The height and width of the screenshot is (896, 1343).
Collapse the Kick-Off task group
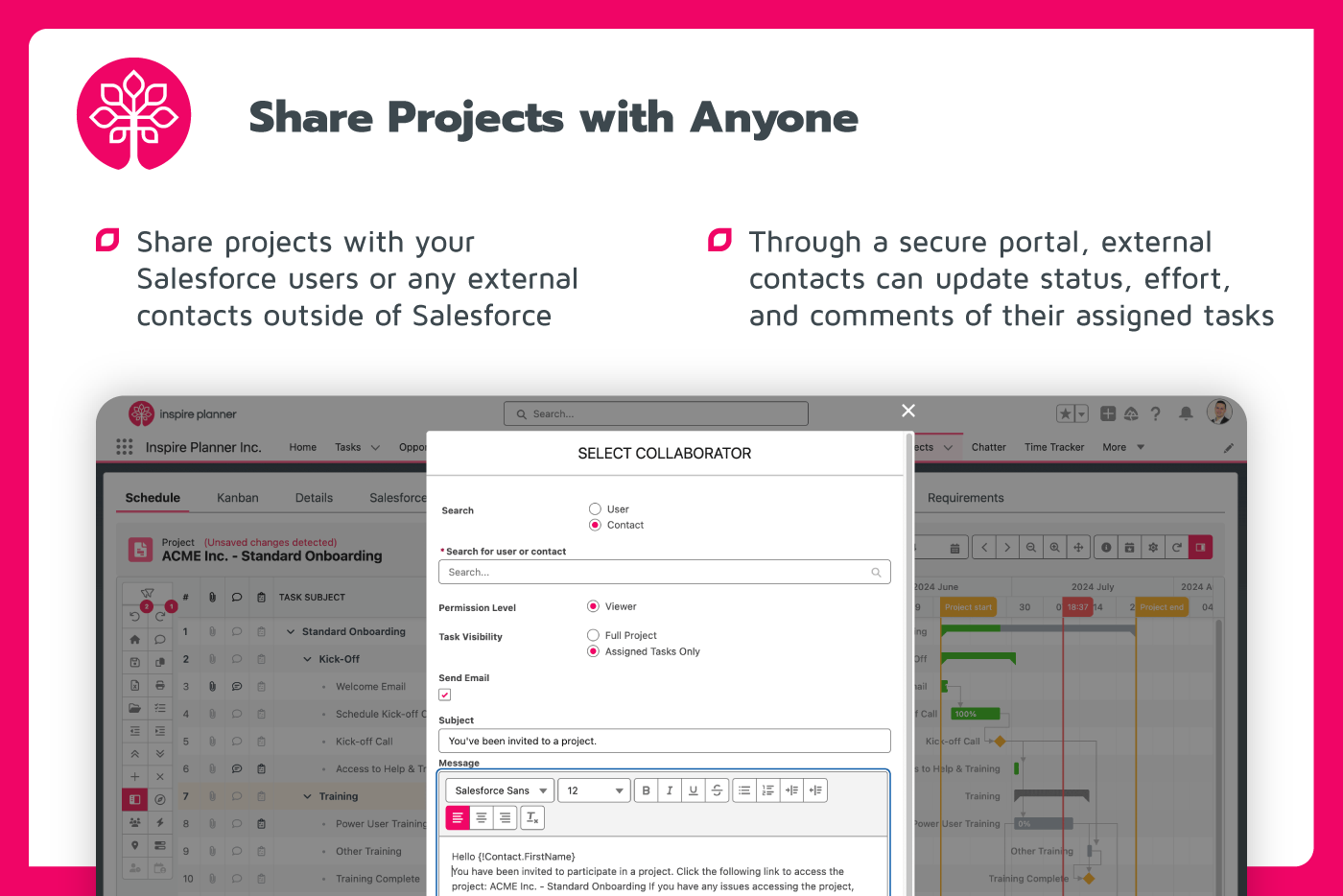pos(308,659)
